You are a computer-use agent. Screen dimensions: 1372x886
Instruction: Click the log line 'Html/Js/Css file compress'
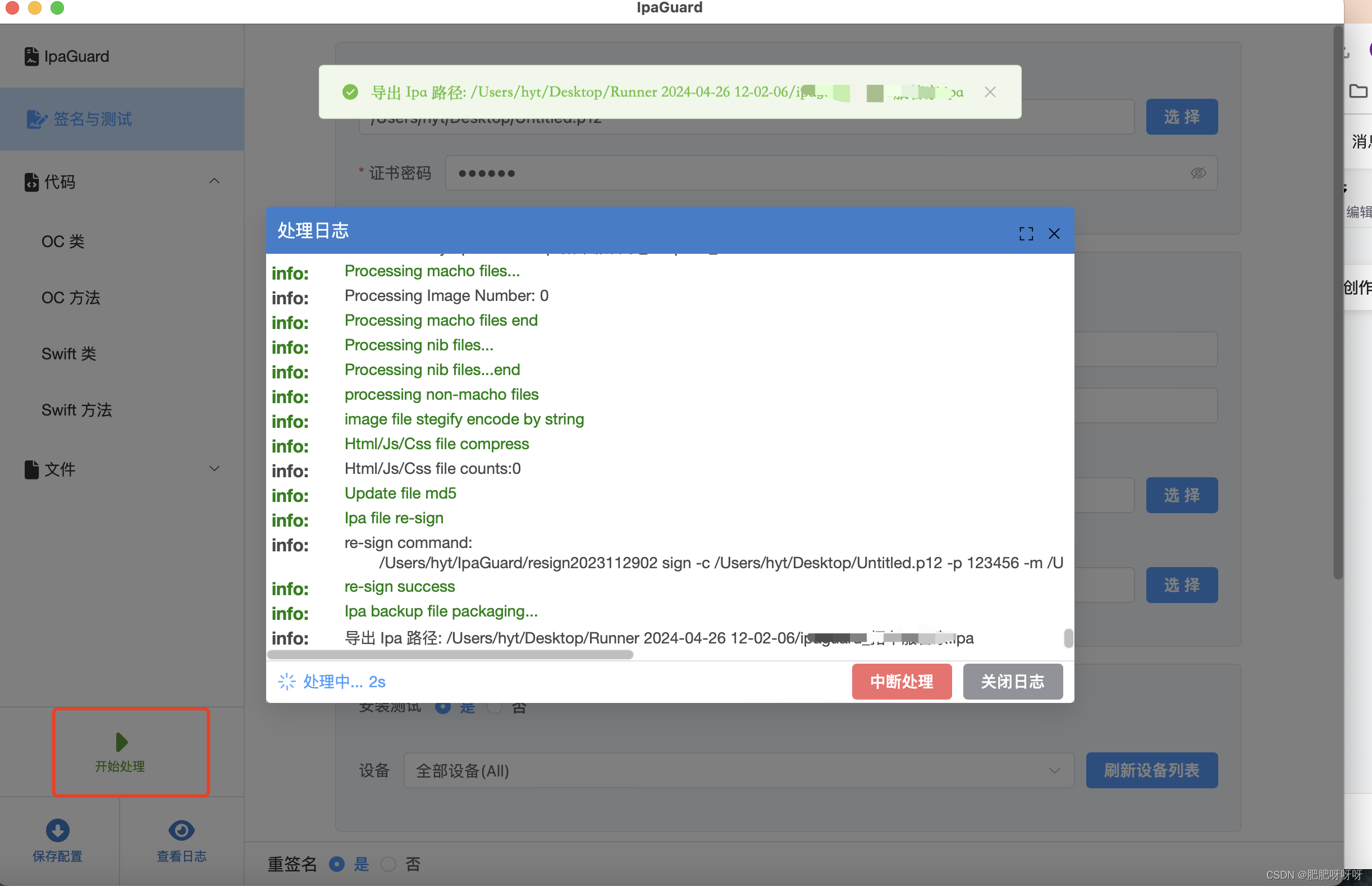click(437, 444)
